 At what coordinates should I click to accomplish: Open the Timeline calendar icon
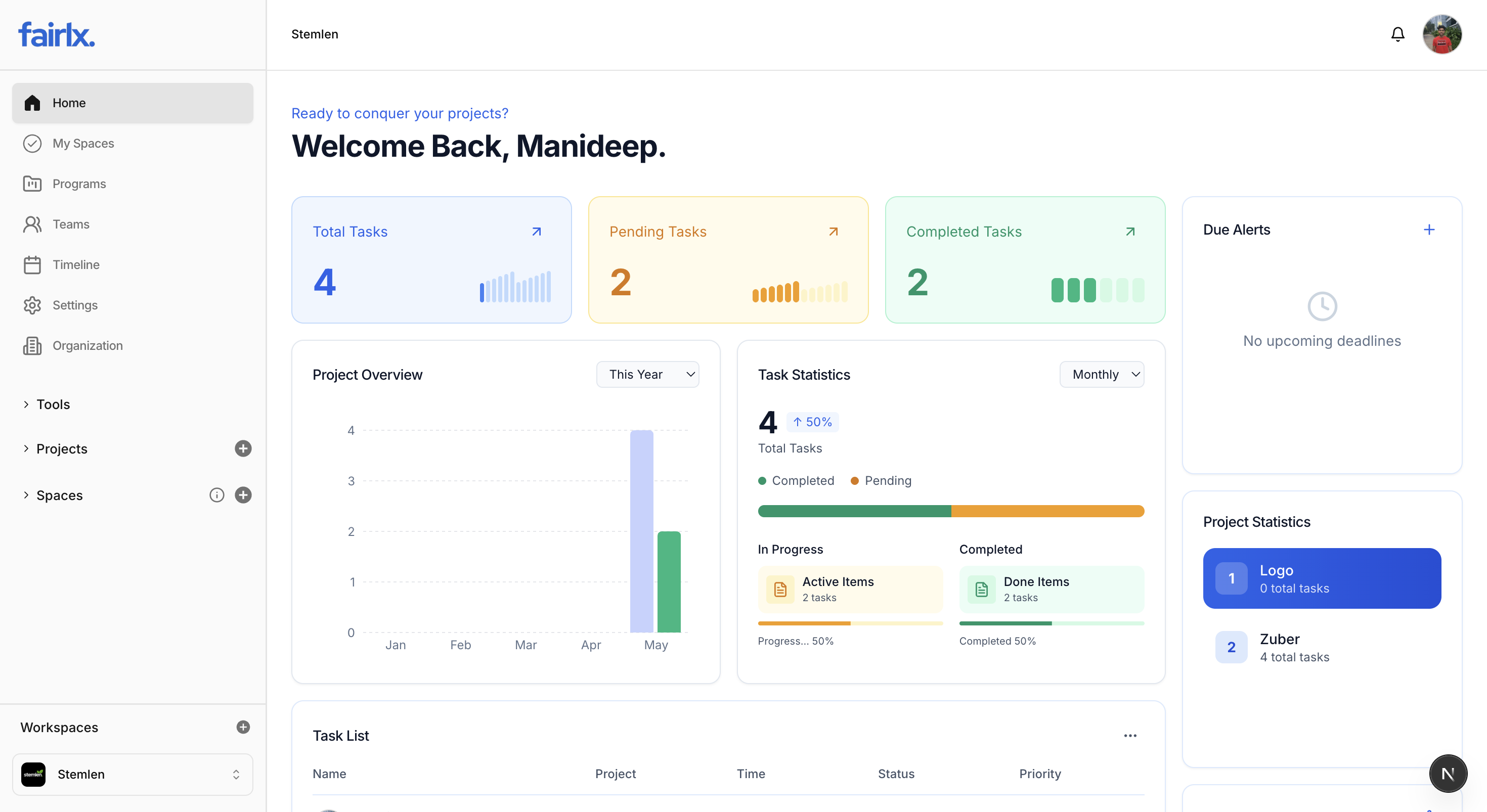[32, 265]
